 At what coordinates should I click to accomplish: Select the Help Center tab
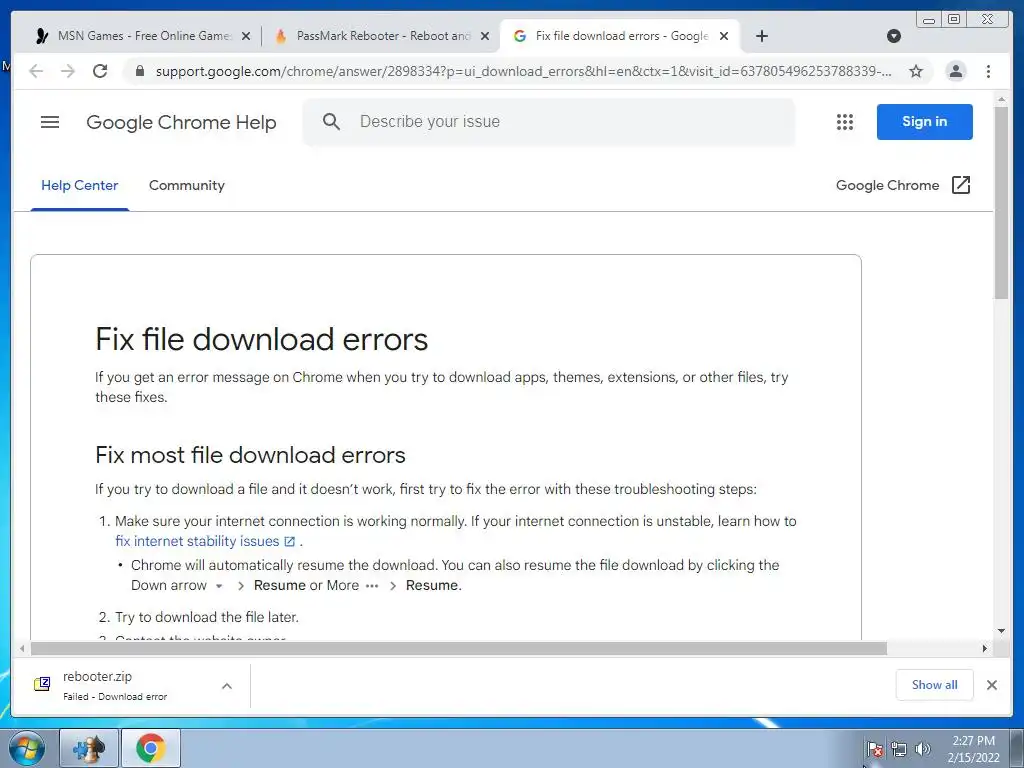pyautogui.click(x=80, y=185)
